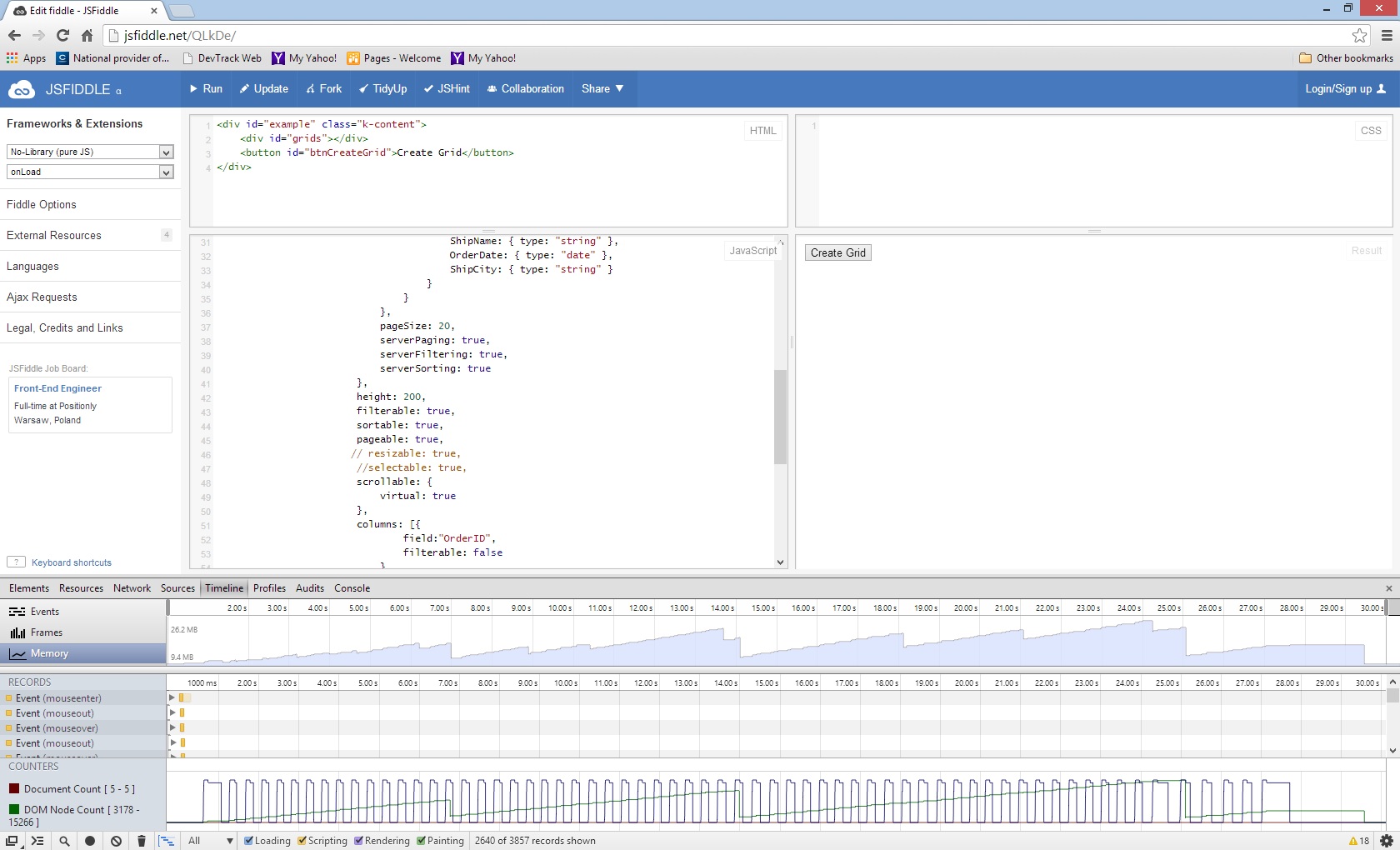
Task: Click the record timeline button
Action: (x=90, y=841)
